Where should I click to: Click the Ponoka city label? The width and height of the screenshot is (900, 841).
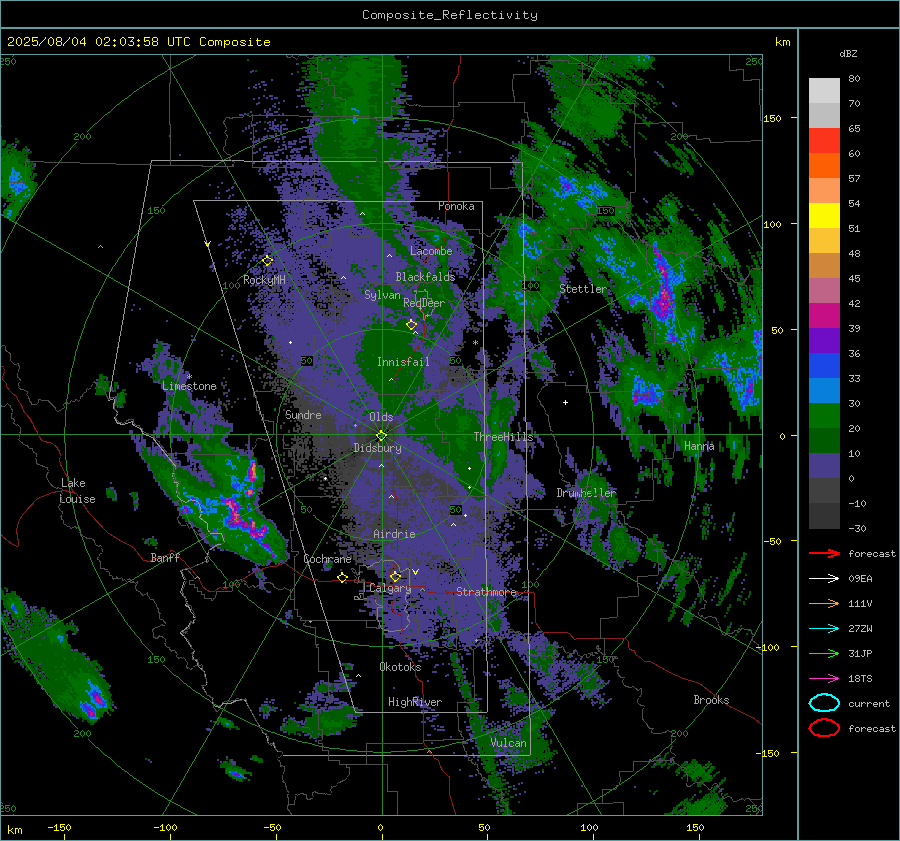pos(456,206)
